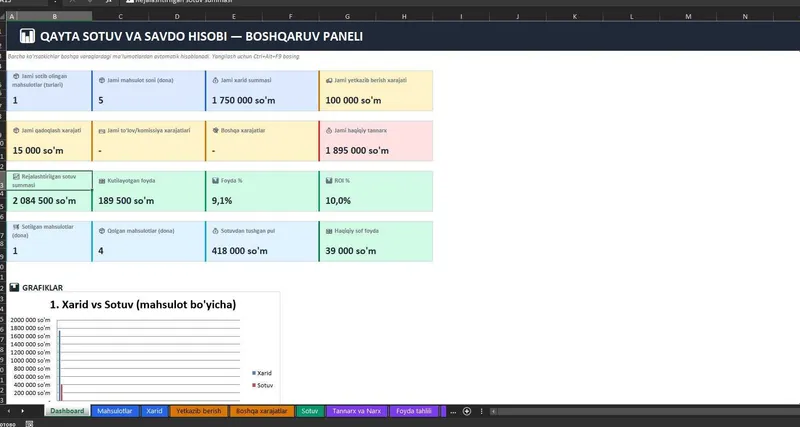Select the Foyda tahlili sheet tab
The image size is (800, 427).
[414, 411]
